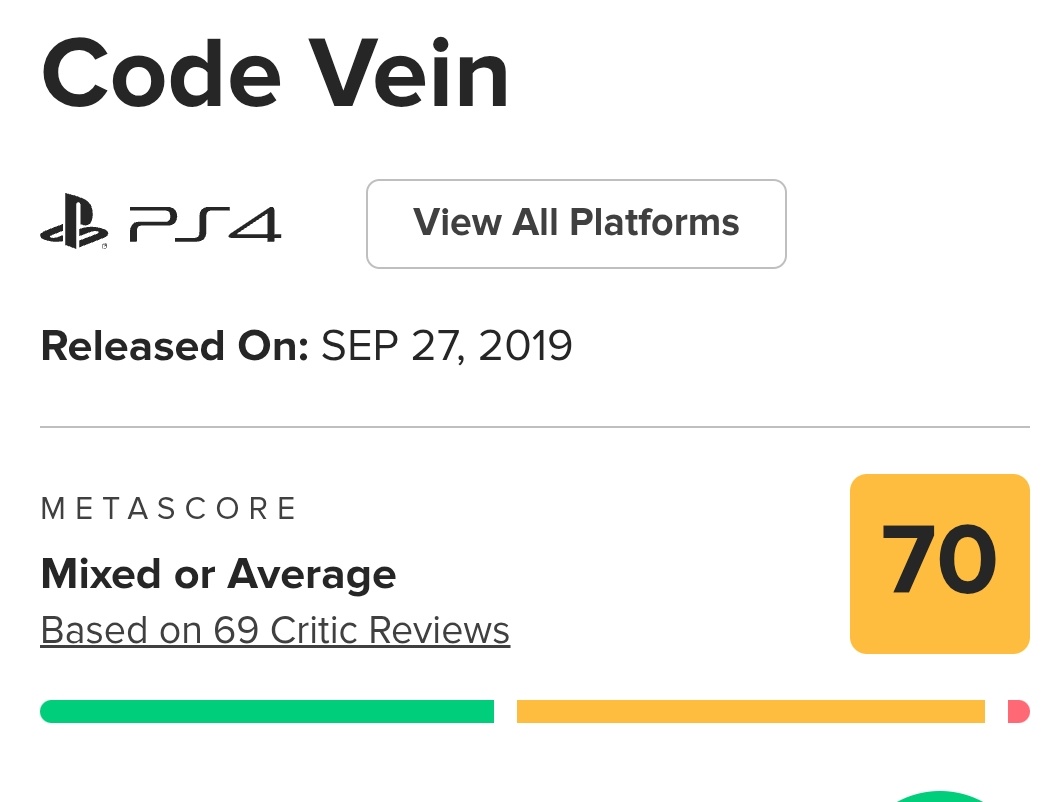
Task: Open the View All Platforms button
Action: pyautogui.click(x=576, y=223)
